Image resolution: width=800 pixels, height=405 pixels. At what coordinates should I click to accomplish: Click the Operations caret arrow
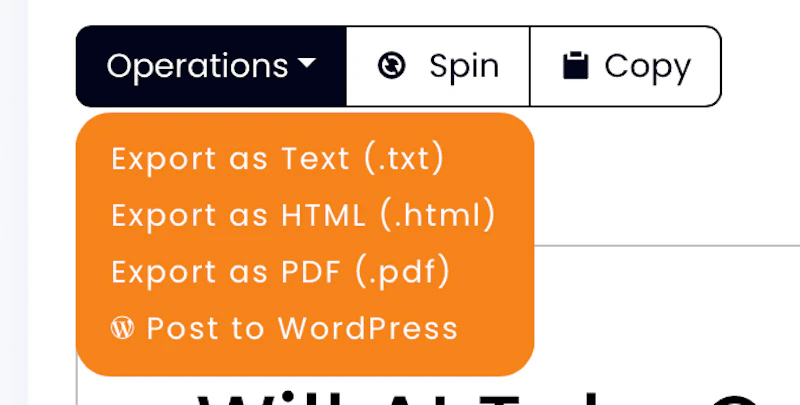[306, 65]
